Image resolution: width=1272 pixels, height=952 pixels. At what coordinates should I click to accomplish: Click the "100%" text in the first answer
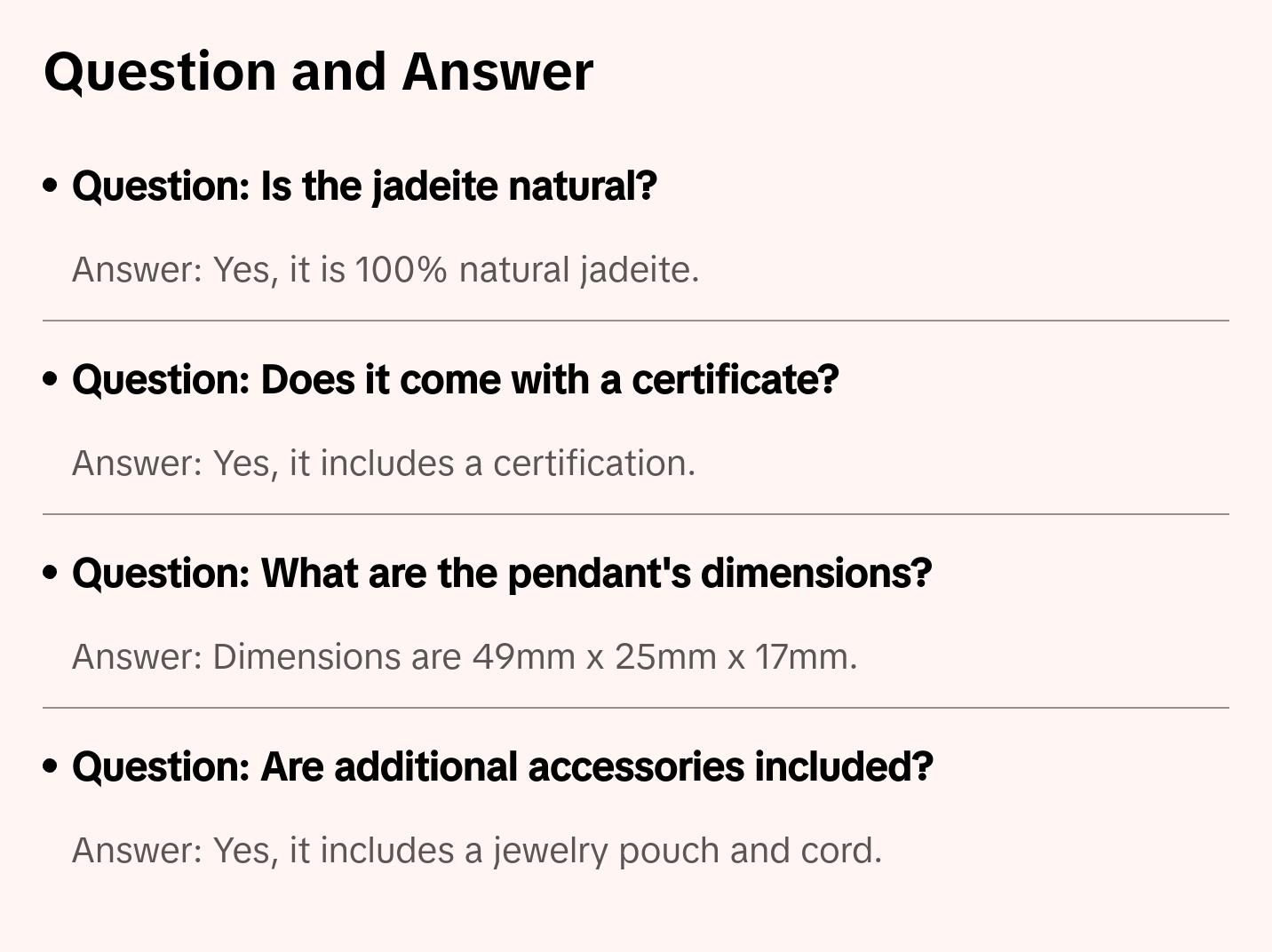click(x=401, y=270)
